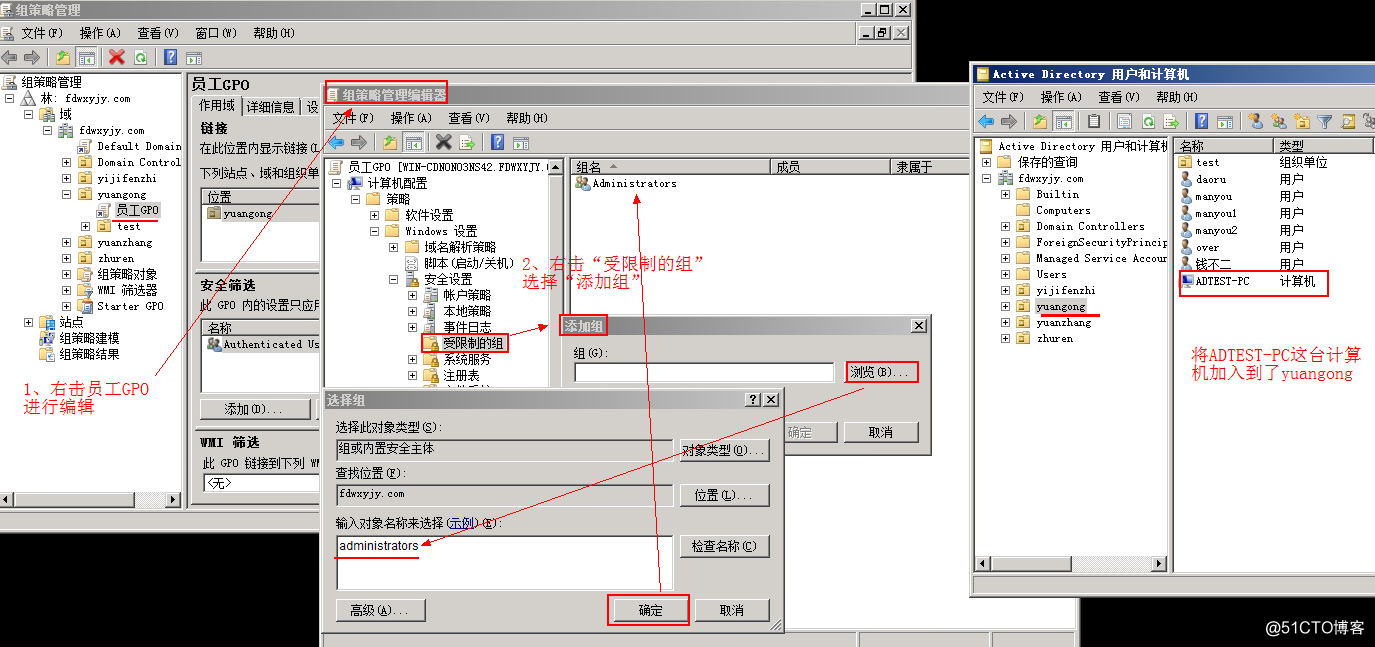Click Find objects icon in Active Directory toolbar
Image resolution: width=1375 pixels, height=647 pixels.
(1348, 122)
